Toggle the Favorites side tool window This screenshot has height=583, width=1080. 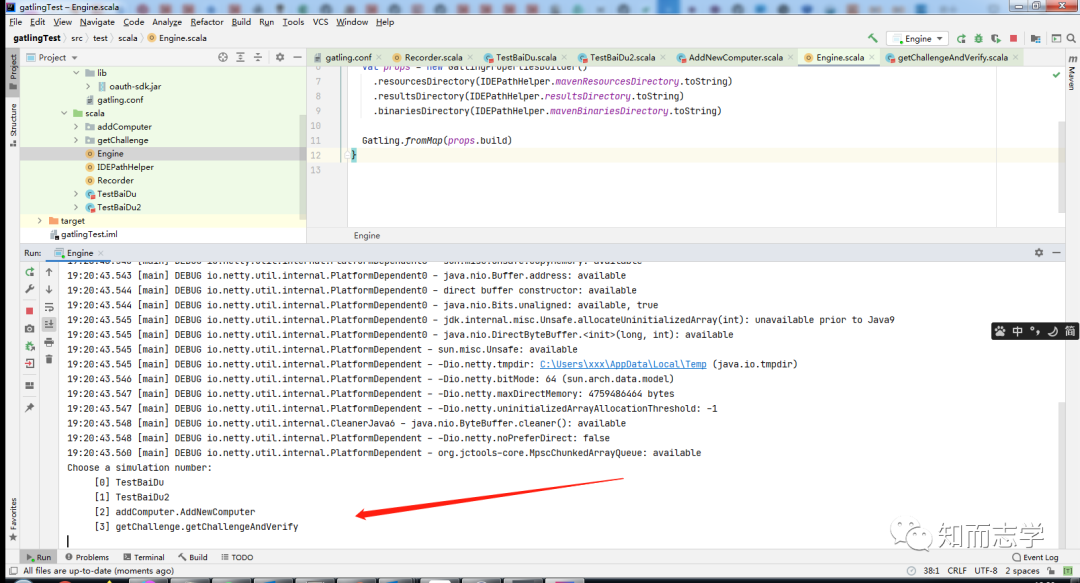coord(12,519)
